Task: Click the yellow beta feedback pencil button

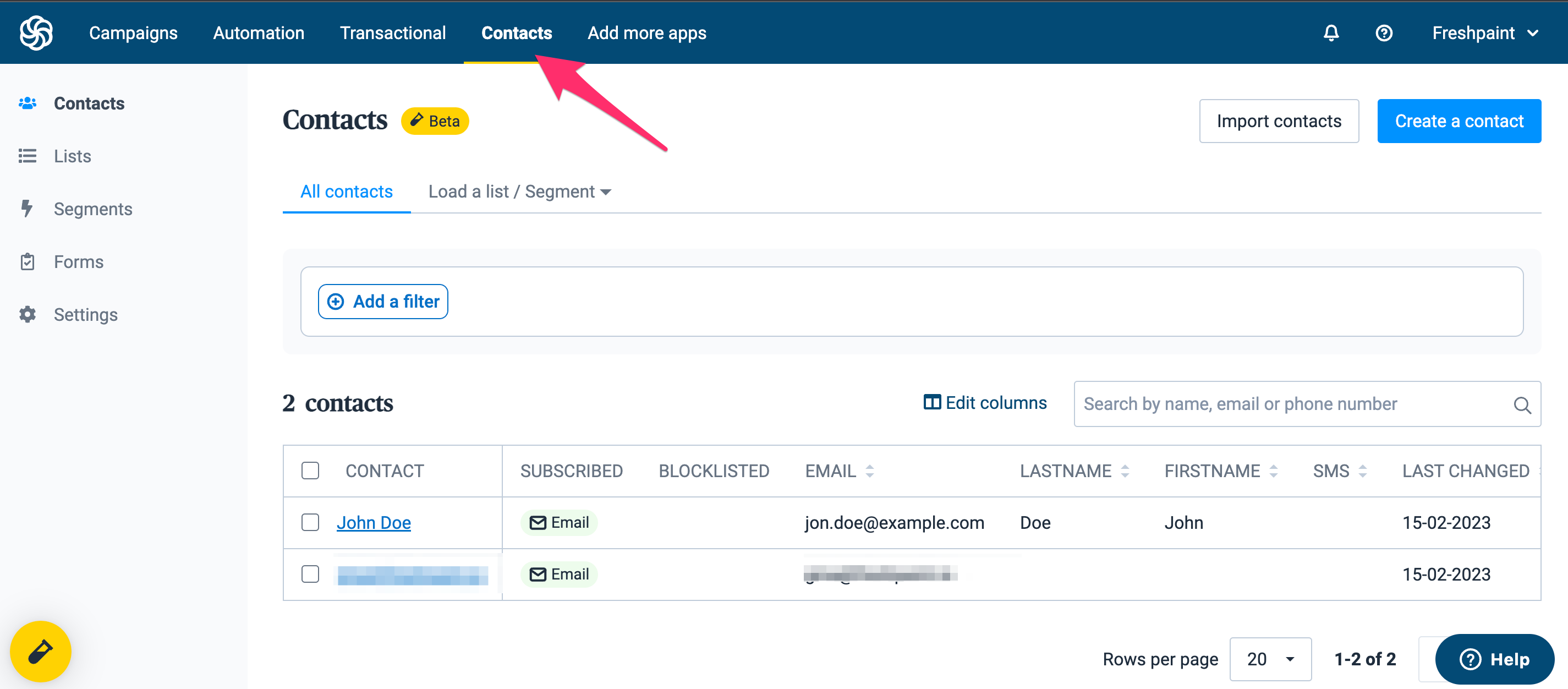Action: click(40, 651)
